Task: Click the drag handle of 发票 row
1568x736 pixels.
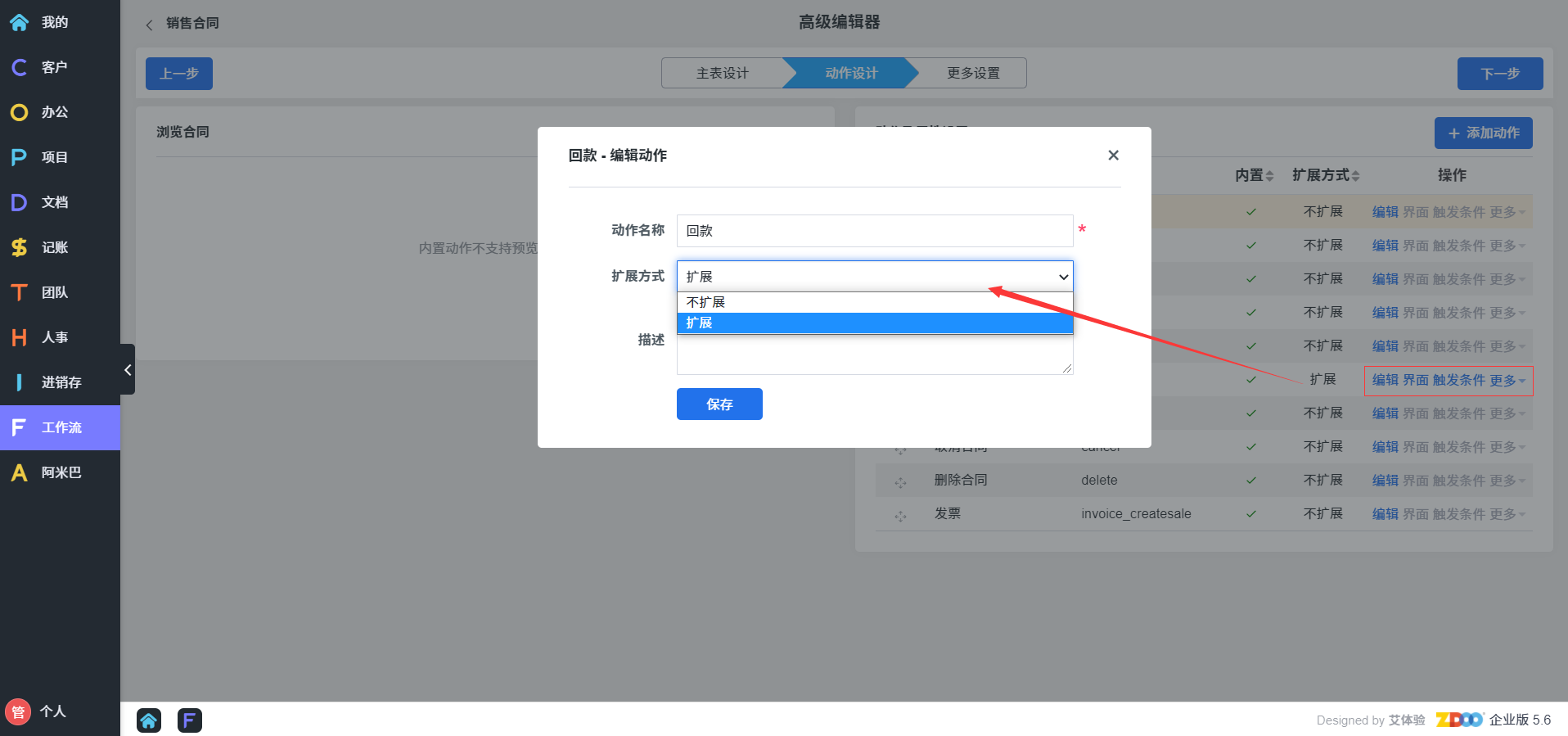Action: coord(900,516)
